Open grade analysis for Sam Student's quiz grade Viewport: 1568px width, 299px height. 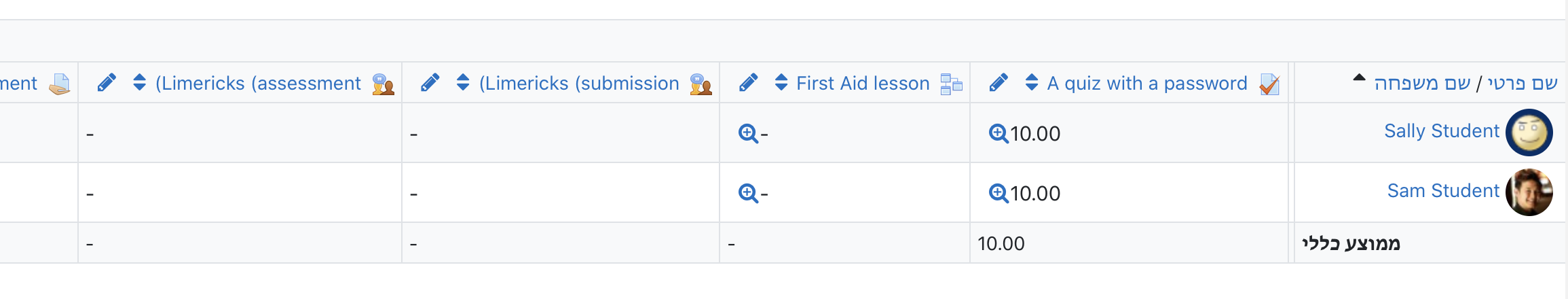pos(998,193)
